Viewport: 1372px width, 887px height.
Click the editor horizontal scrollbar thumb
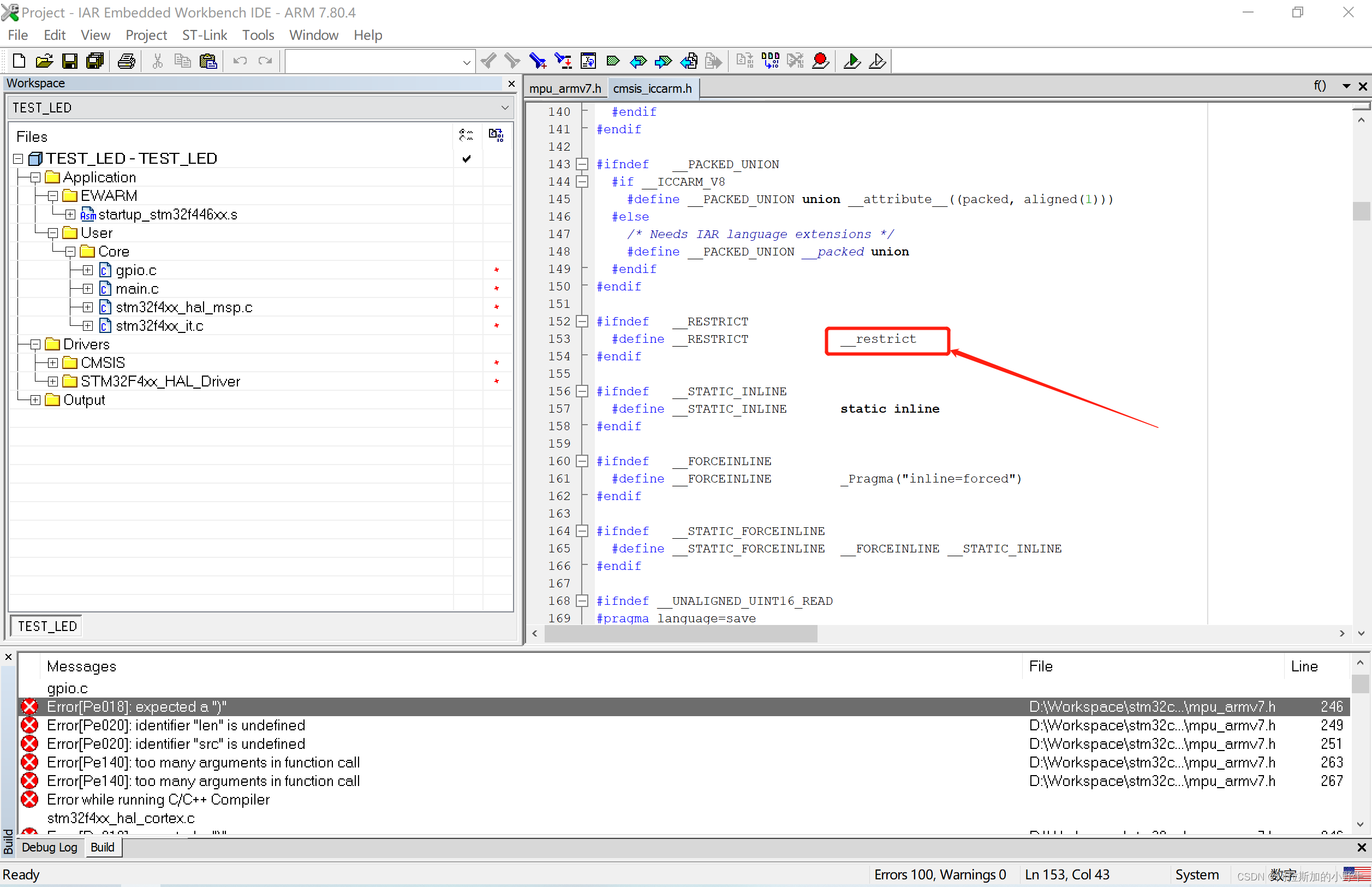[x=681, y=634]
